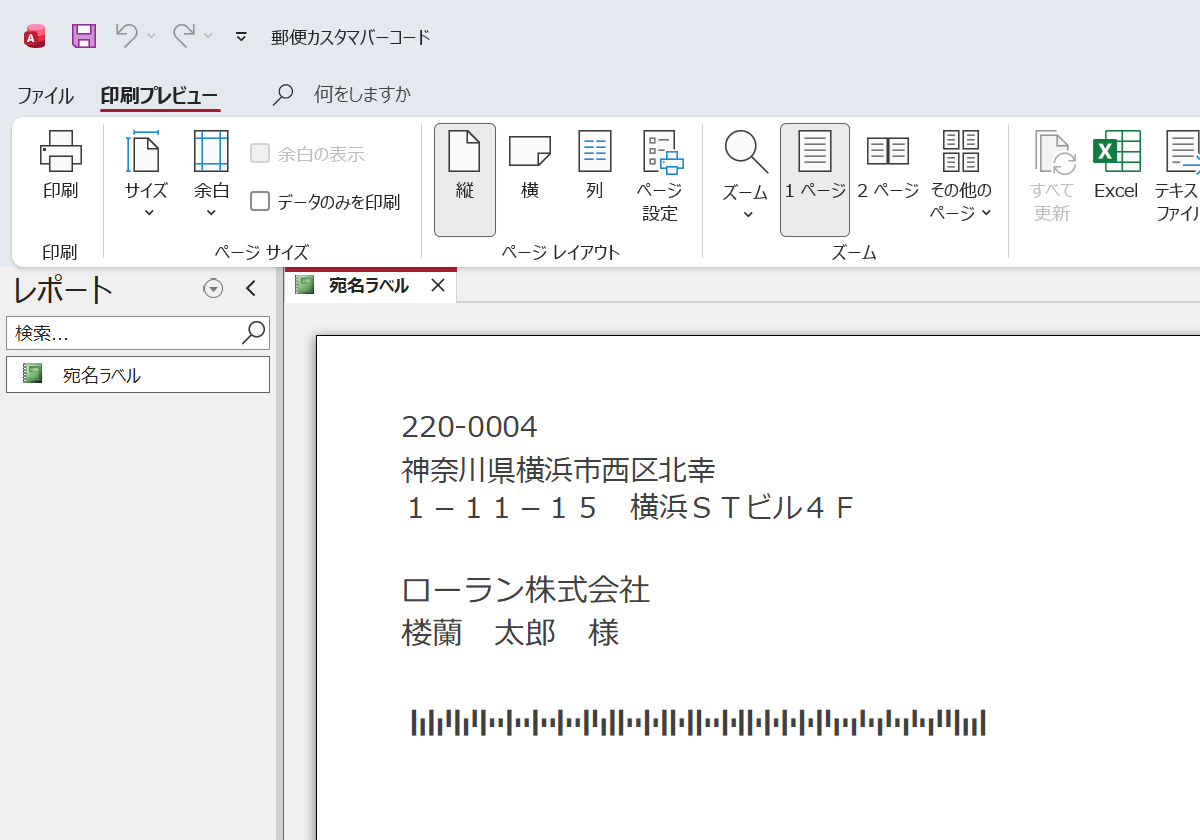This screenshot has height=840, width=1200.
Task: Open その他のページ dropdown
Action: coord(961,176)
